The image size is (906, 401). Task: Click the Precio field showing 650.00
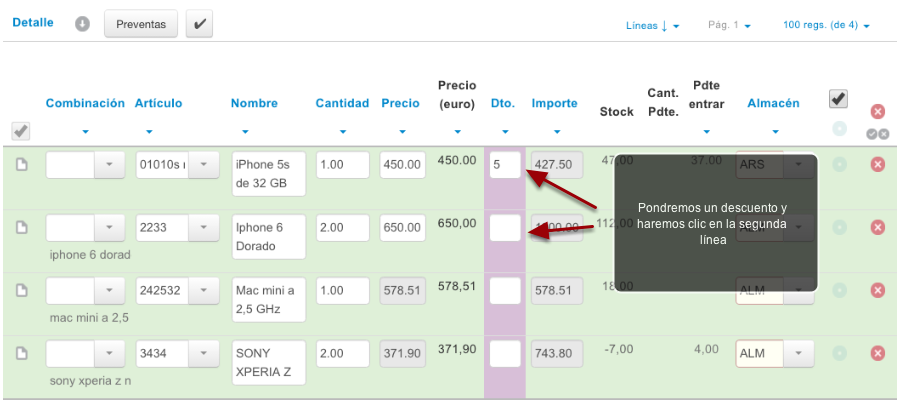(403, 228)
